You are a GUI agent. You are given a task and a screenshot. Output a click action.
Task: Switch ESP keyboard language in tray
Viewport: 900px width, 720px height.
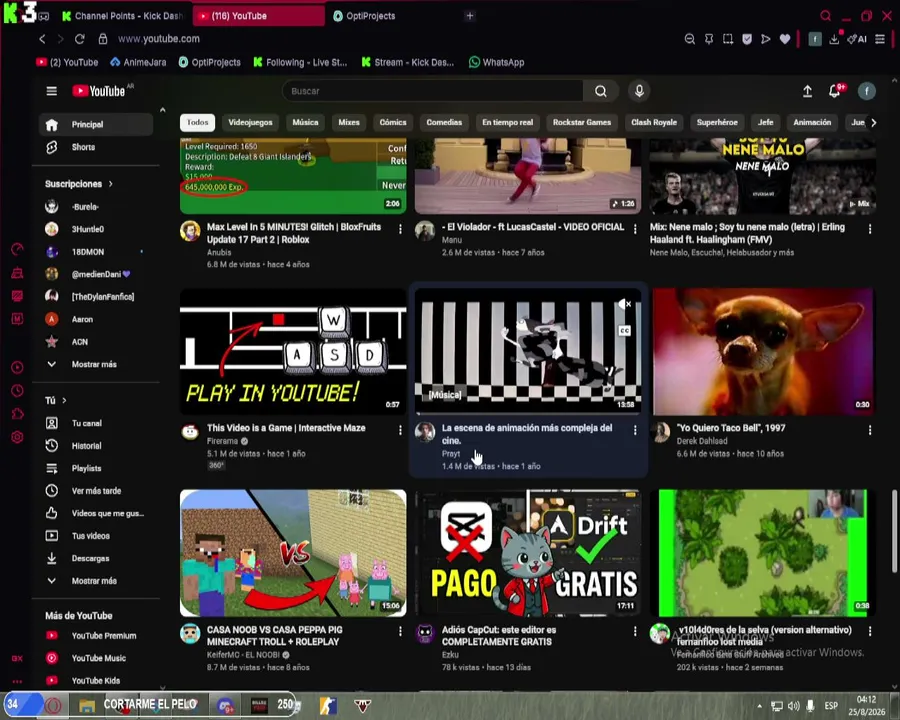831,706
